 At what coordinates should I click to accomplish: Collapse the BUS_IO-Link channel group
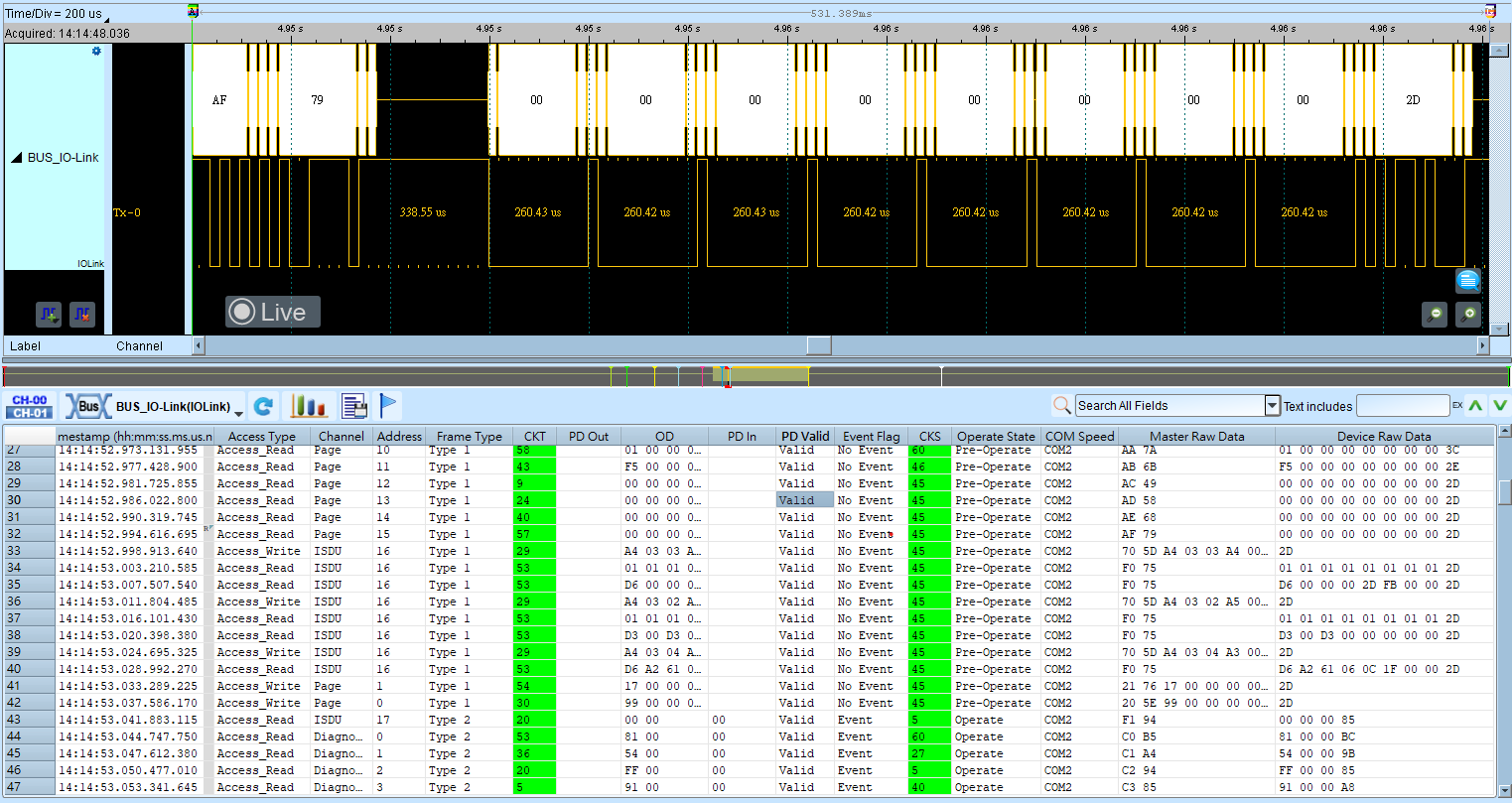point(16,158)
